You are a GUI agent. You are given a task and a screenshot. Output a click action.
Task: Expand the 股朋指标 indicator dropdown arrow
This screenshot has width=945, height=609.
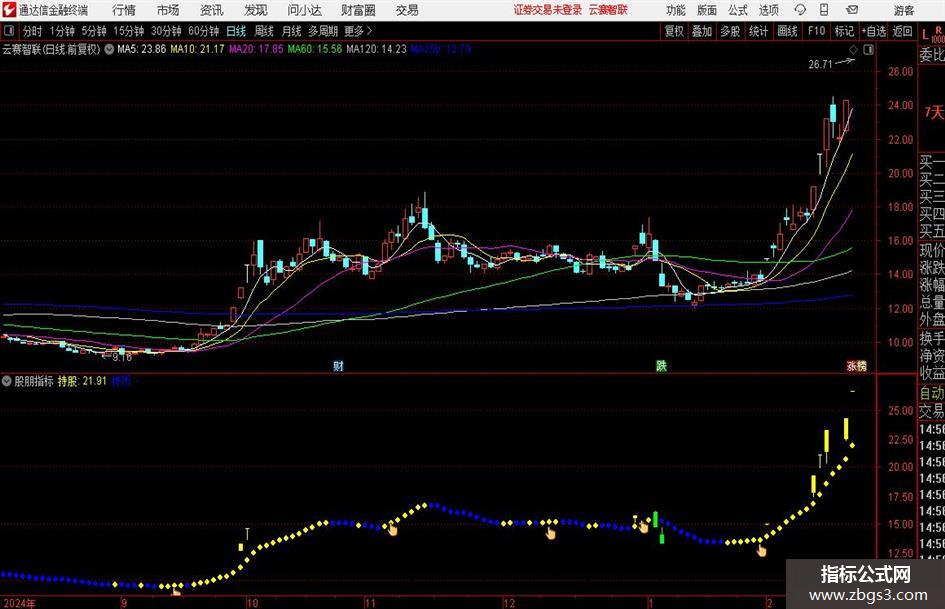tap(7, 381)
